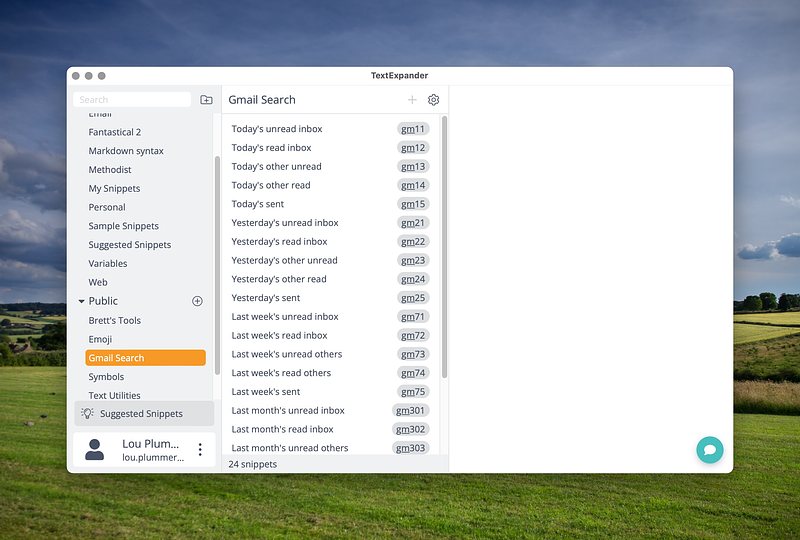800x540 pixels.
Task: Select snippet Last week's sent
Action: [331, 392]
